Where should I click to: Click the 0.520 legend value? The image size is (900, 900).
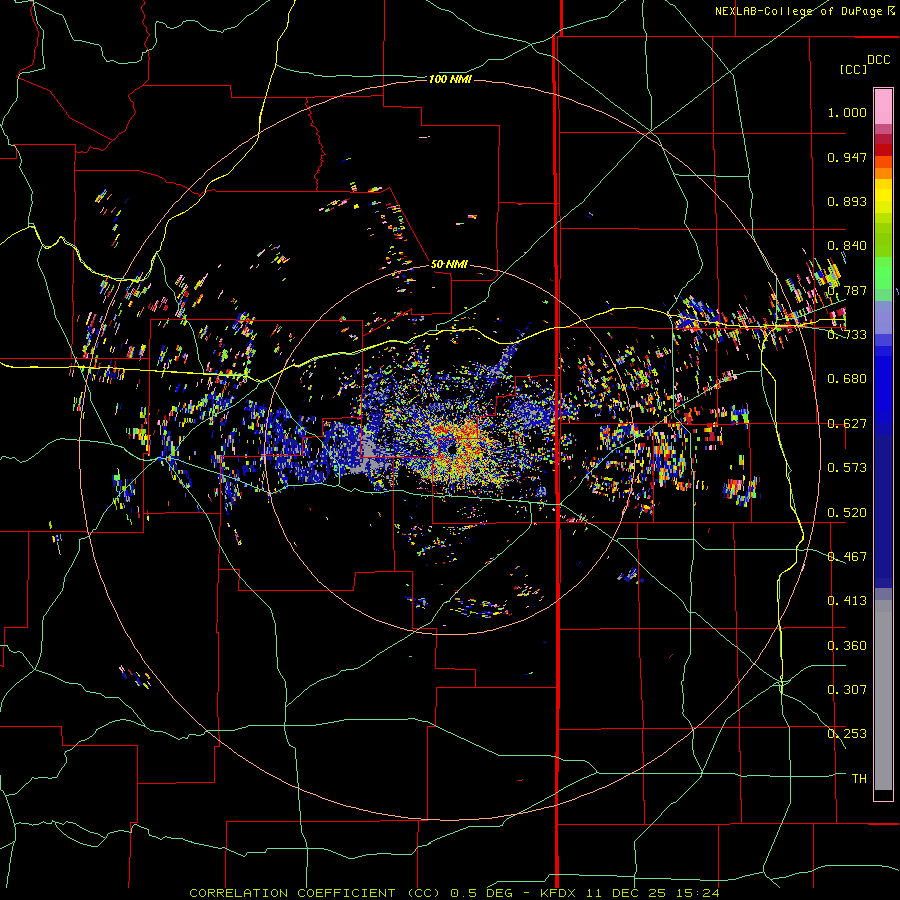pyautogui.click(x=847, y=513)
